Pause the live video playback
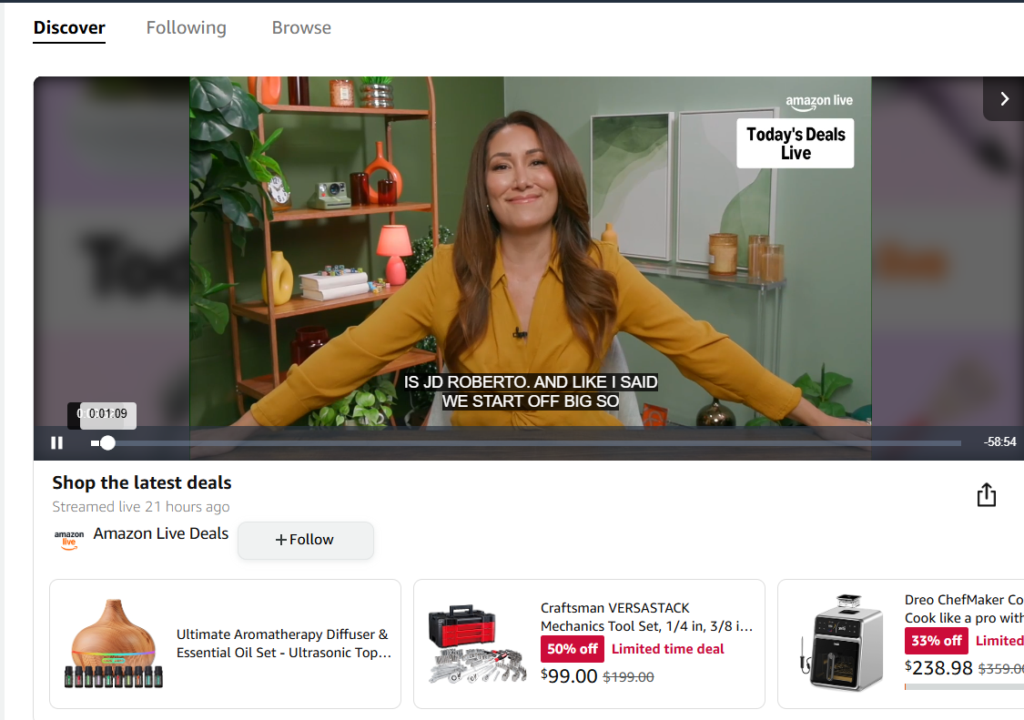1024x720 pixels. (57, 443)
